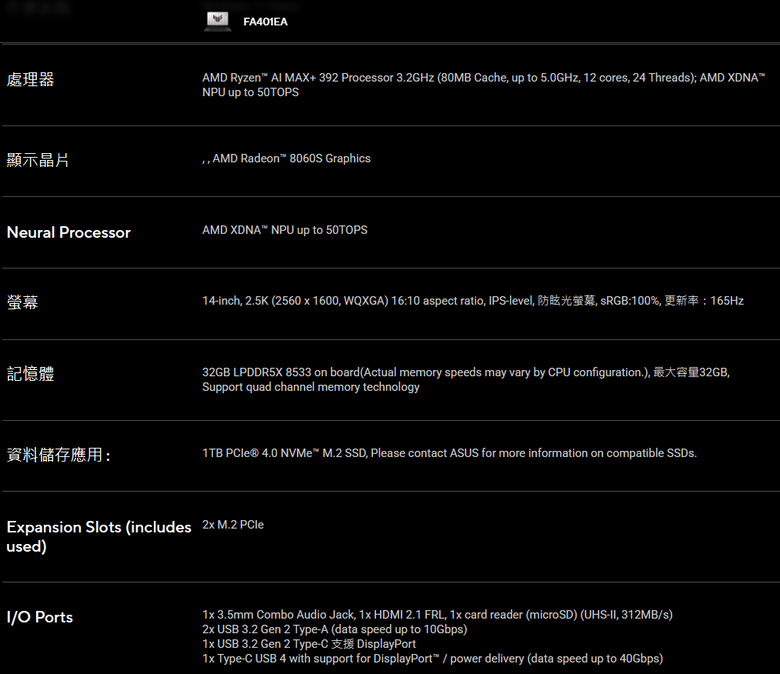Select the I/O Ports label
780x674 pixels.
point(40,617)
